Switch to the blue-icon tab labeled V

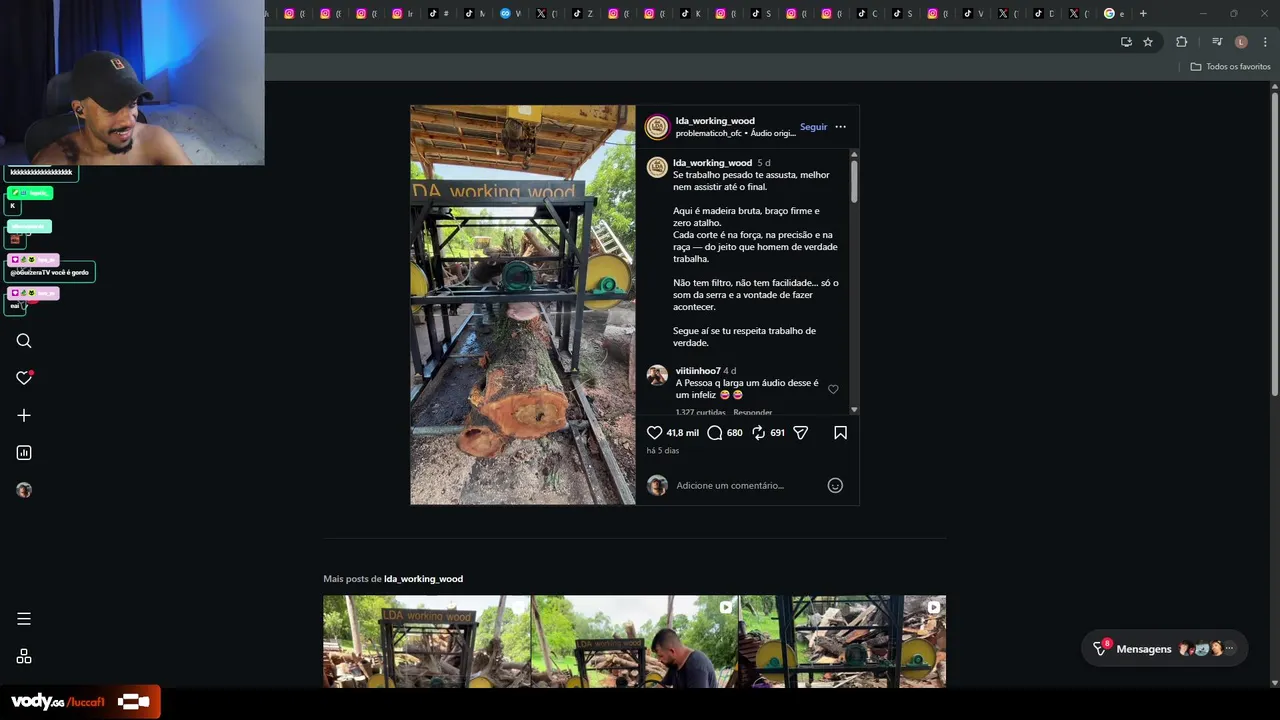click(511, 13)
